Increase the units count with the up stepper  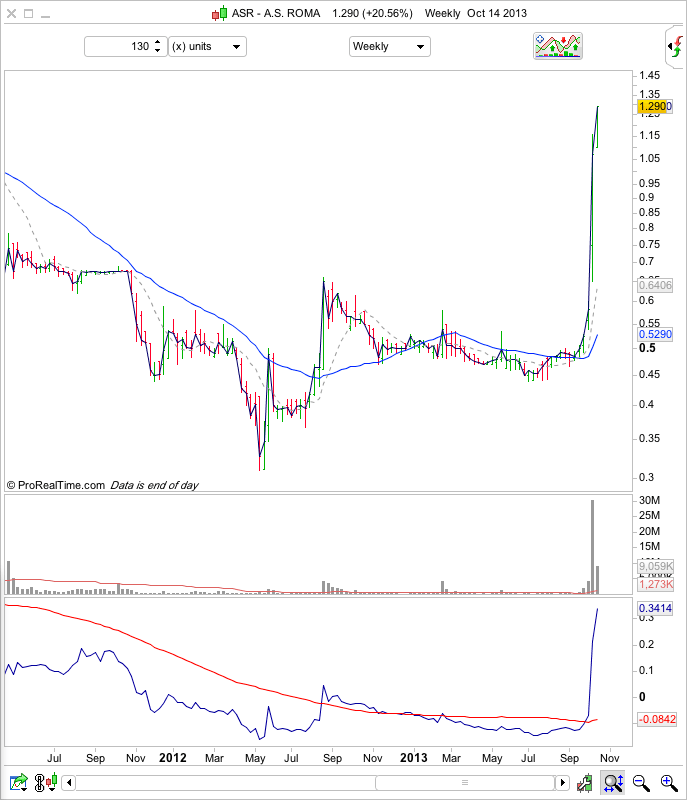click(x=157, y=42)
